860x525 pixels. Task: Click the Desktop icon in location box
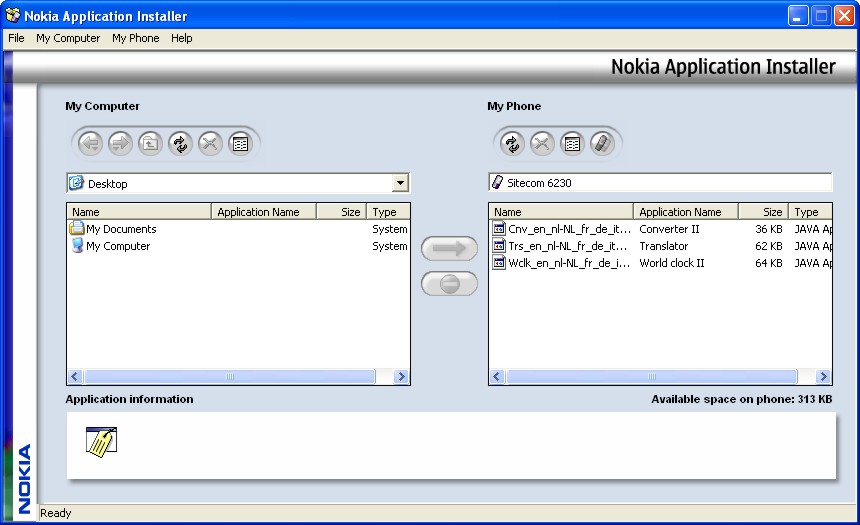click(76, 183)
